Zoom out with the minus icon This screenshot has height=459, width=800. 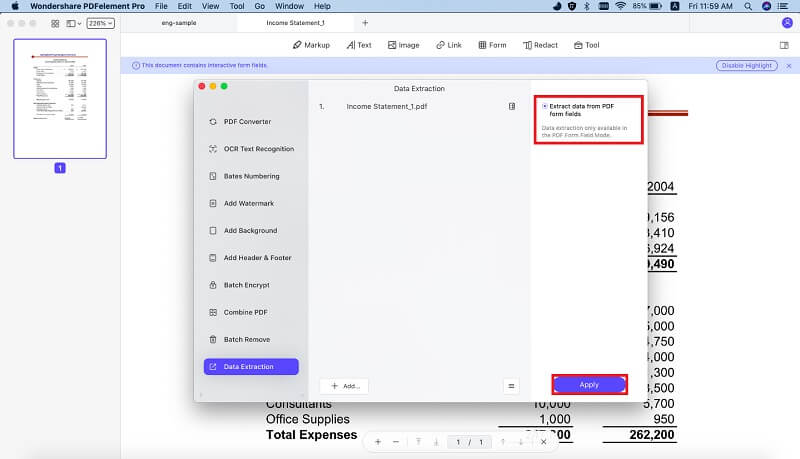(396, 442)
